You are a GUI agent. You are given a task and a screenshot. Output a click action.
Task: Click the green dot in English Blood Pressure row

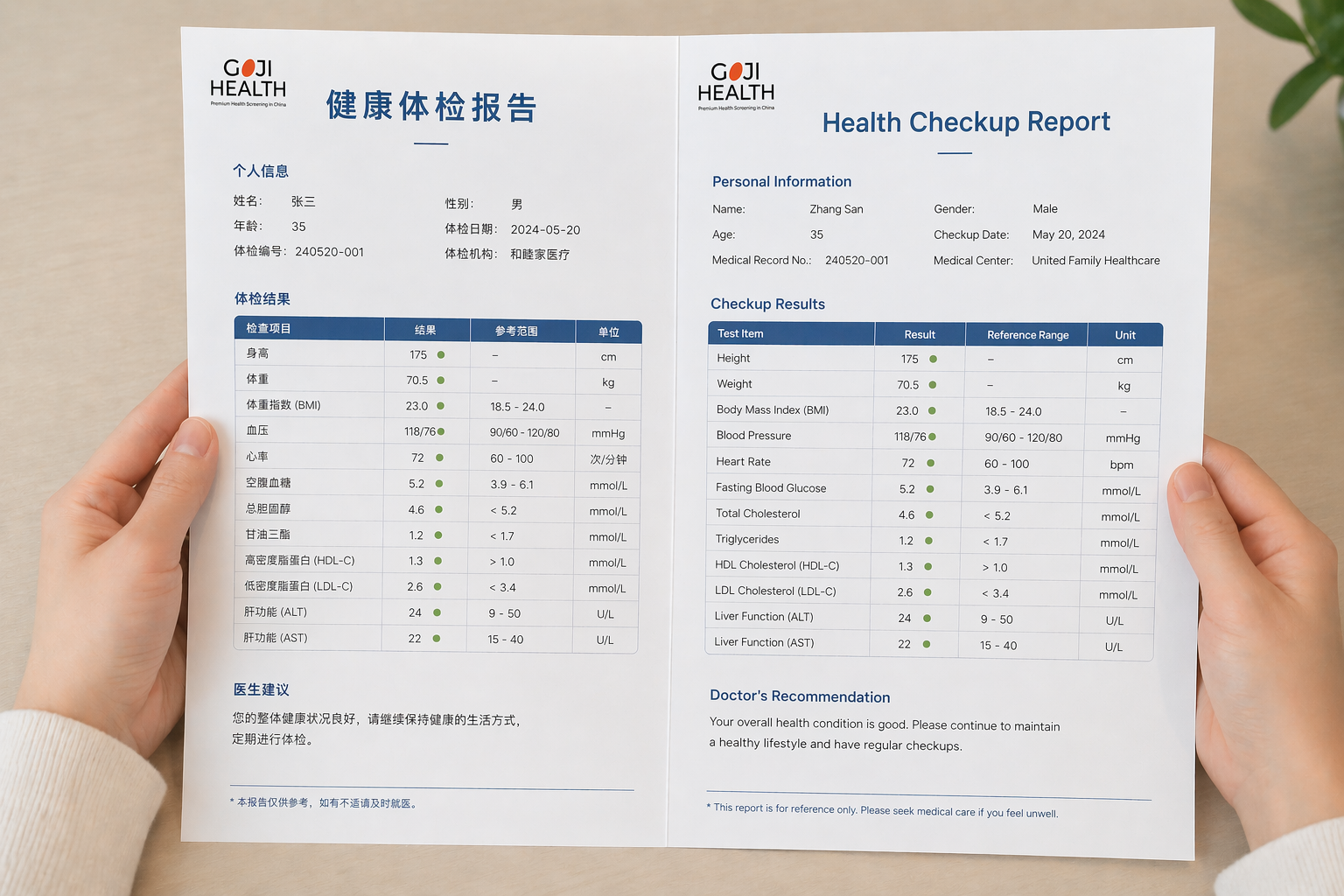(x=933, y=437)
